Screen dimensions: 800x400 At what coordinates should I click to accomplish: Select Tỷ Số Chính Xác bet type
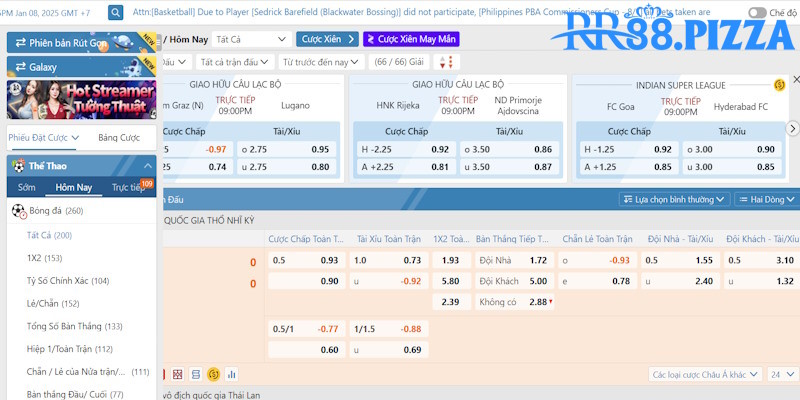(x=68, y=280)
